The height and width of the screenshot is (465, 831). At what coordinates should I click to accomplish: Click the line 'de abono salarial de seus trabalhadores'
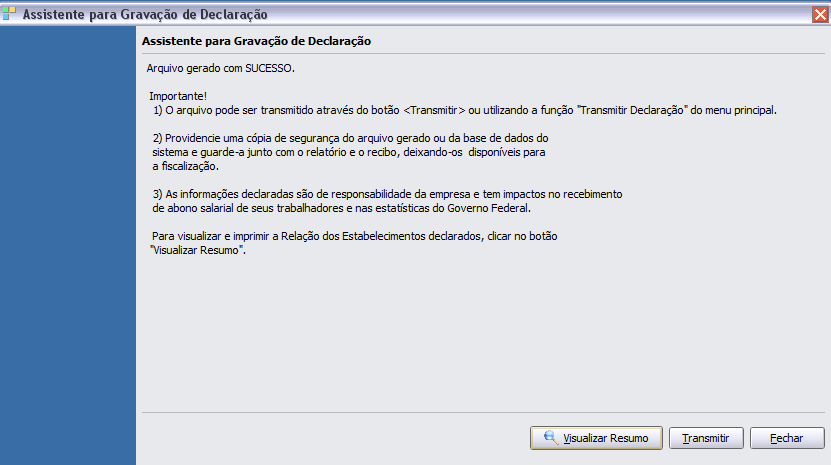pos(341,208)
